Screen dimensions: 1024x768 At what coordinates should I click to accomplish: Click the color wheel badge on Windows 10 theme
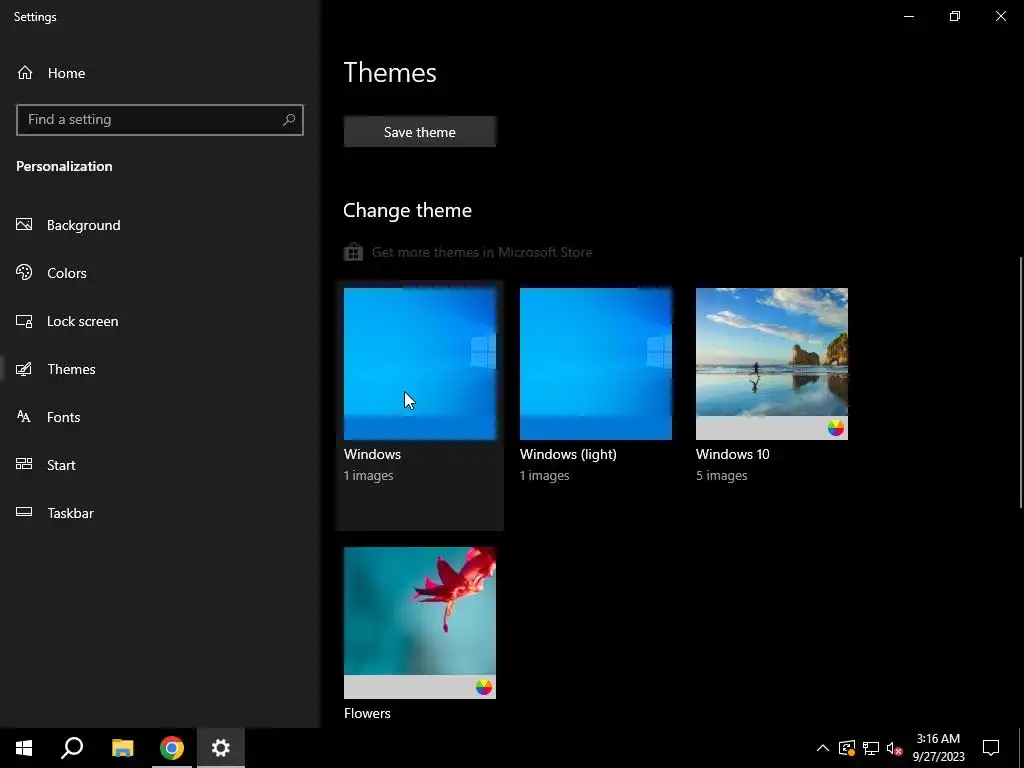[836, 428]
